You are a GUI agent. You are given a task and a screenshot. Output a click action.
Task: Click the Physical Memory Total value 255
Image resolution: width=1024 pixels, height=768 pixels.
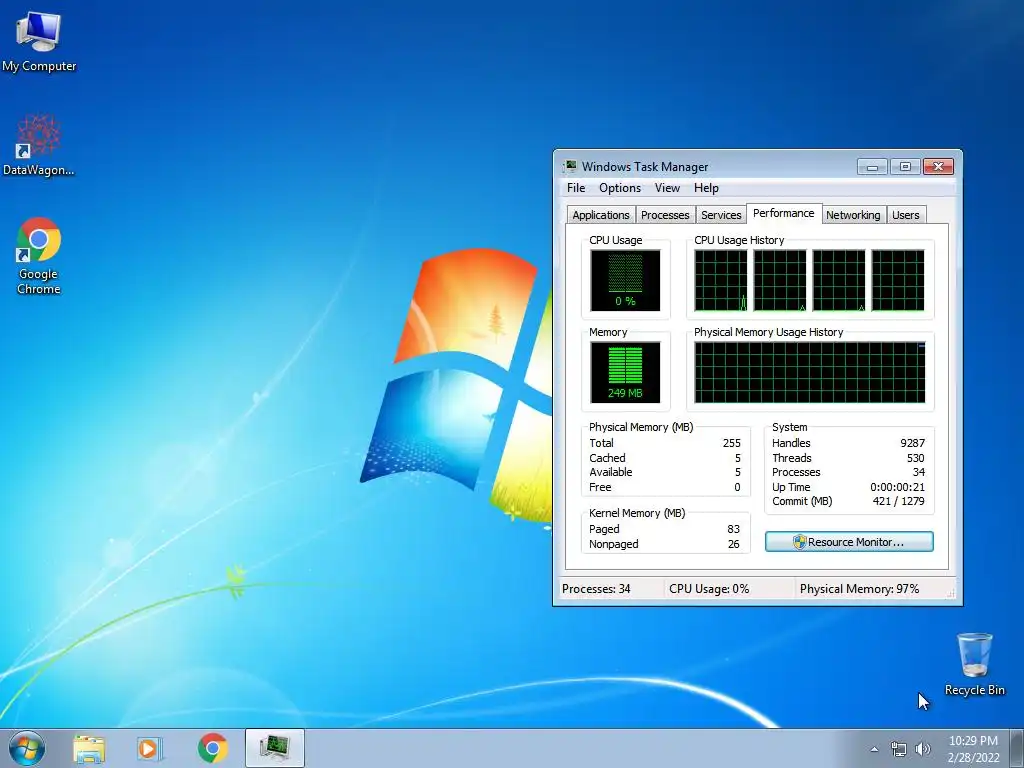731,443
